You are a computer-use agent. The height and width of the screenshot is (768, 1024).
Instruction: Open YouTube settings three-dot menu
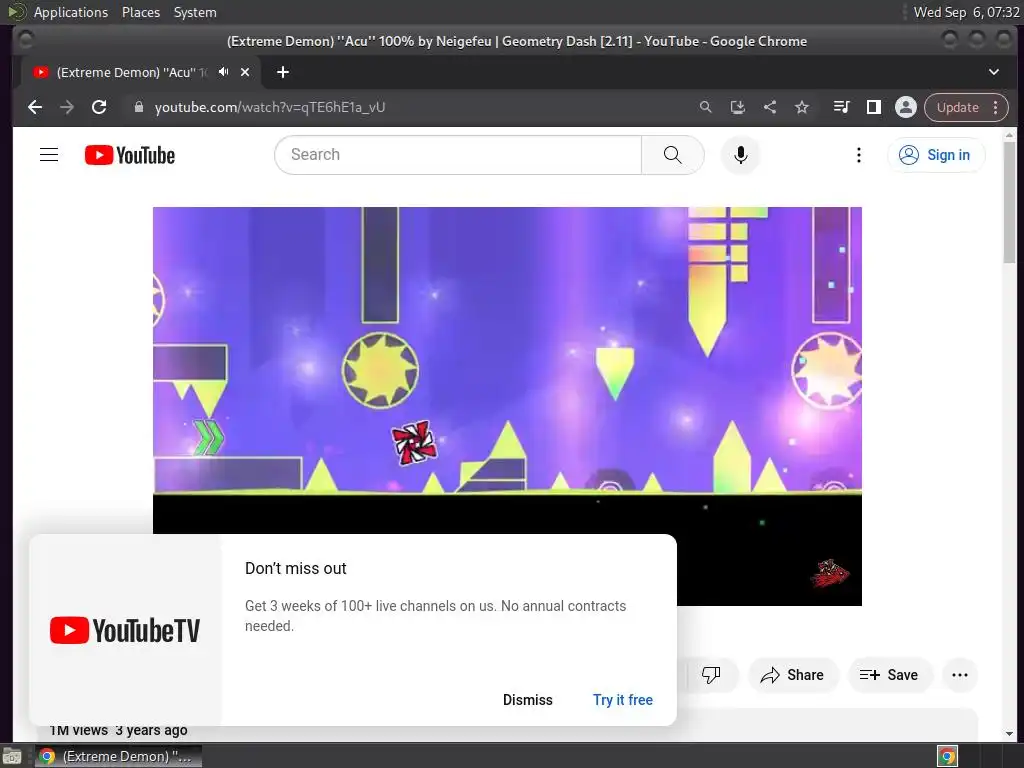[859, 155]
